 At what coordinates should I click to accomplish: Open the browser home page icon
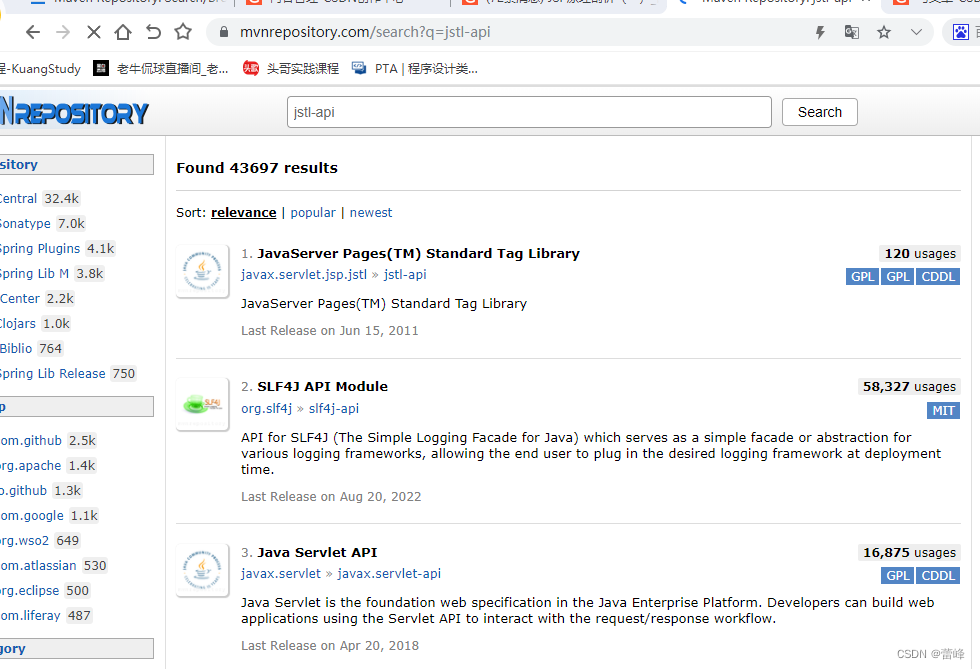click(123, 32)
